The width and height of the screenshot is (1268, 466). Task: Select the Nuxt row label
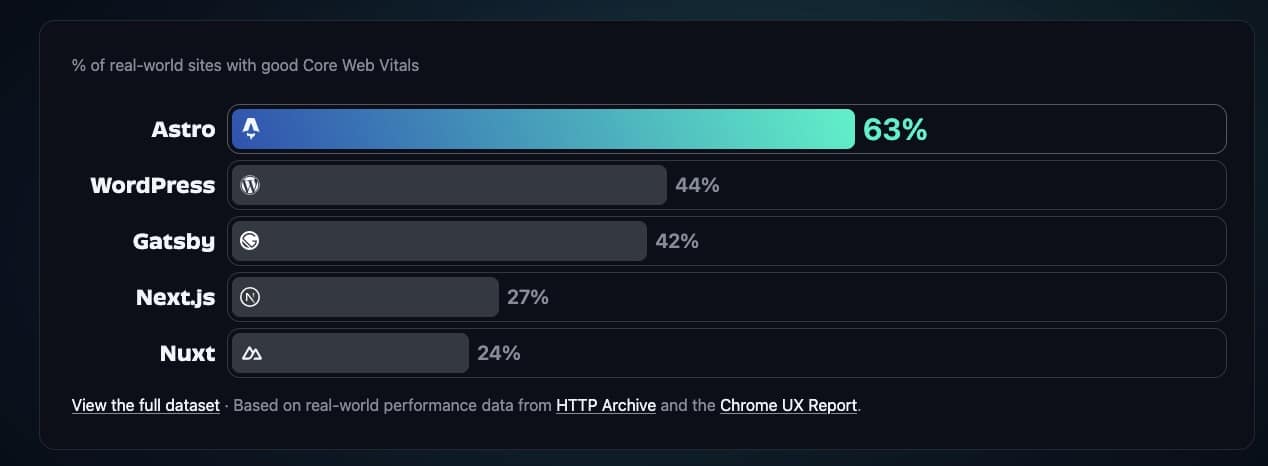[187, 354]
